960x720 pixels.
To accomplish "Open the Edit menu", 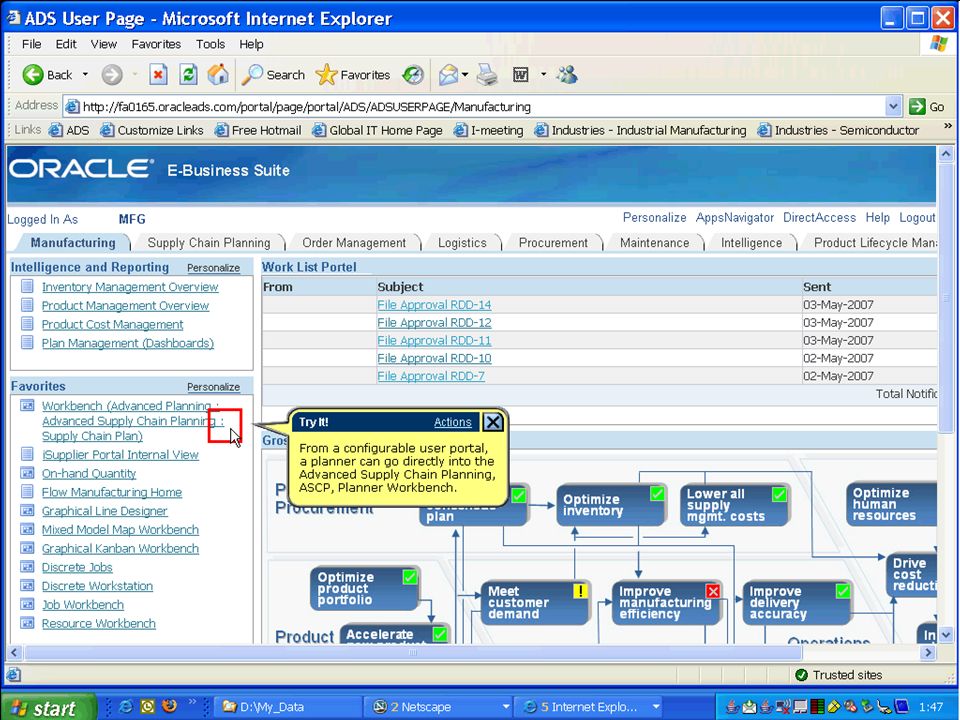I will [x=66, y=44].
